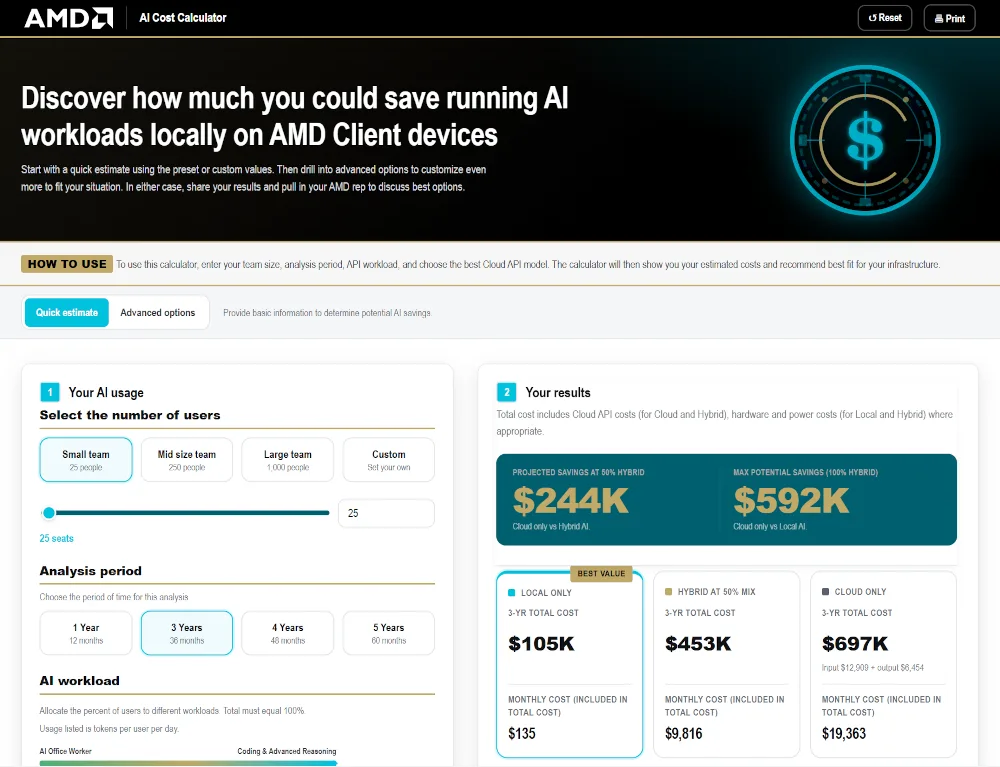Viewport: 1000px width, 767px height.
Task: Choose the 3 Years analysis period
Action: pyautogui.click(x=187, y=633)
